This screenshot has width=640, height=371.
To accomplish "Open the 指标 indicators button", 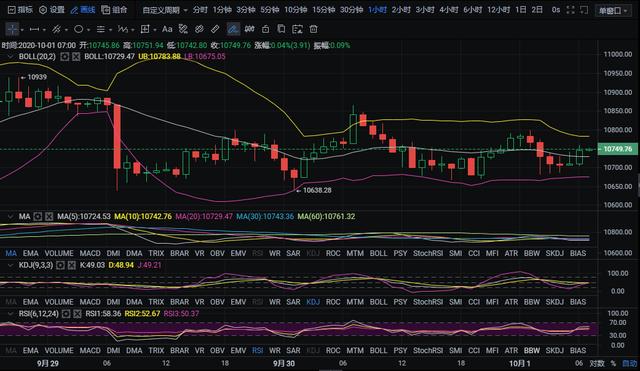I will click(20, 10).
